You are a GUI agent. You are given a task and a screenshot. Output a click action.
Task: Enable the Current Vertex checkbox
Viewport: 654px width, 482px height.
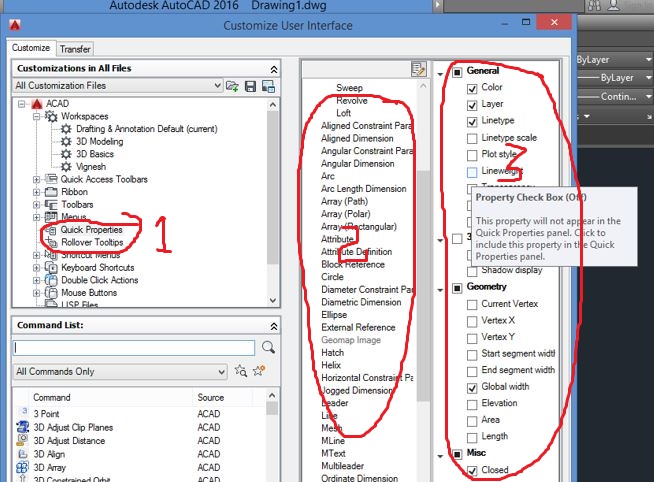(x=472, y=305)
